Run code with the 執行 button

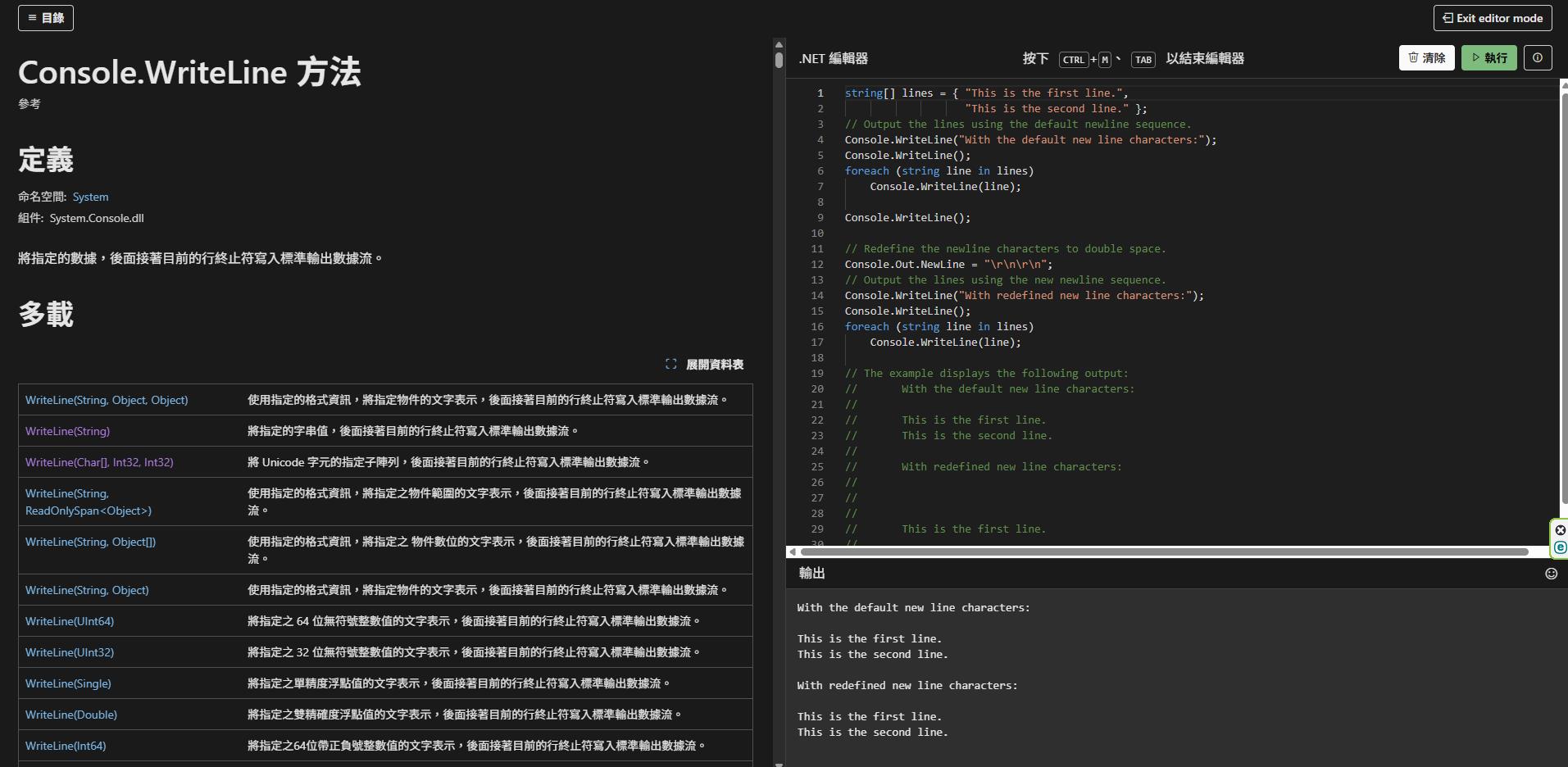point(1488,57)
